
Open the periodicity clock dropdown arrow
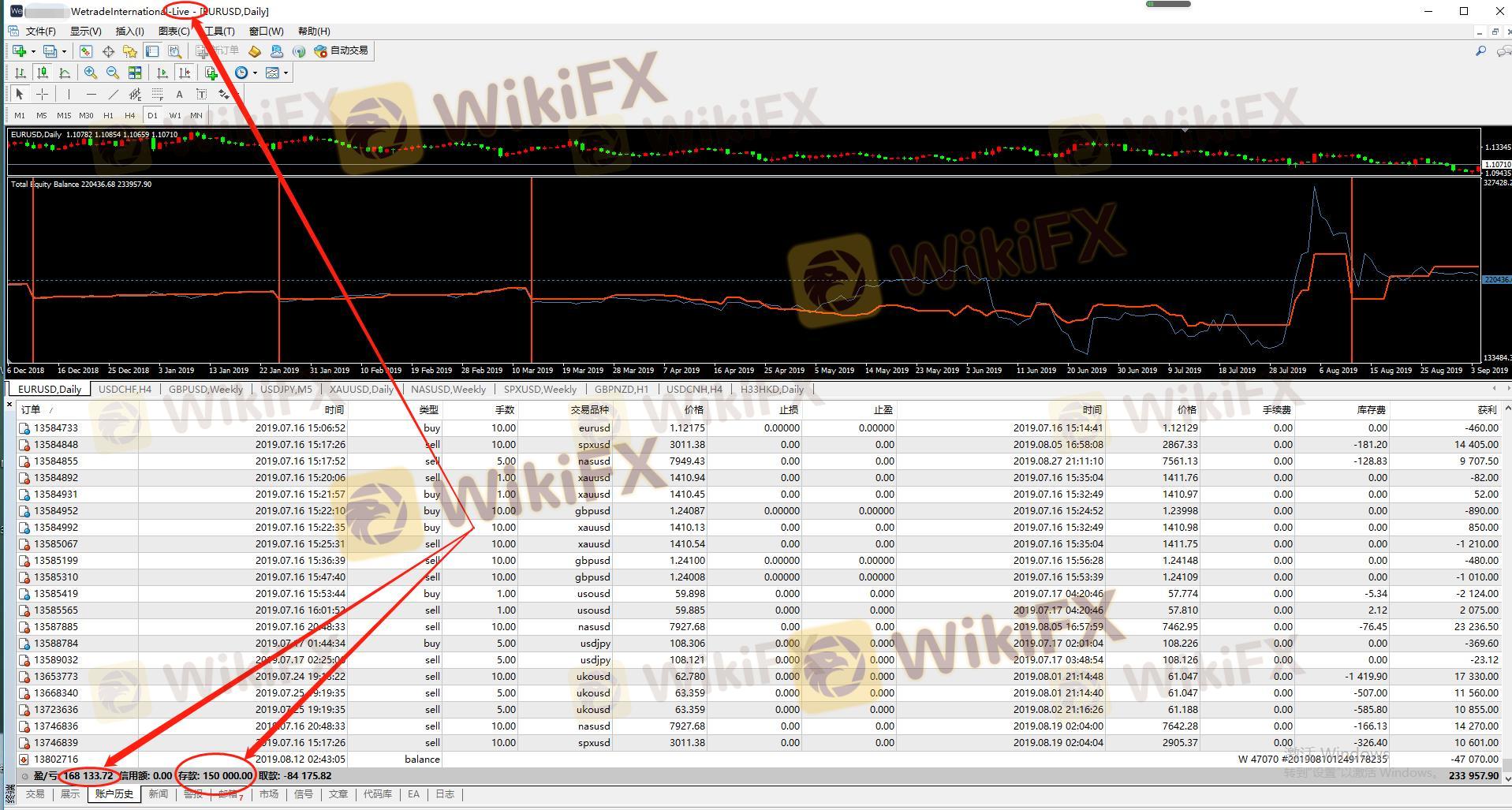click(255, 73)
